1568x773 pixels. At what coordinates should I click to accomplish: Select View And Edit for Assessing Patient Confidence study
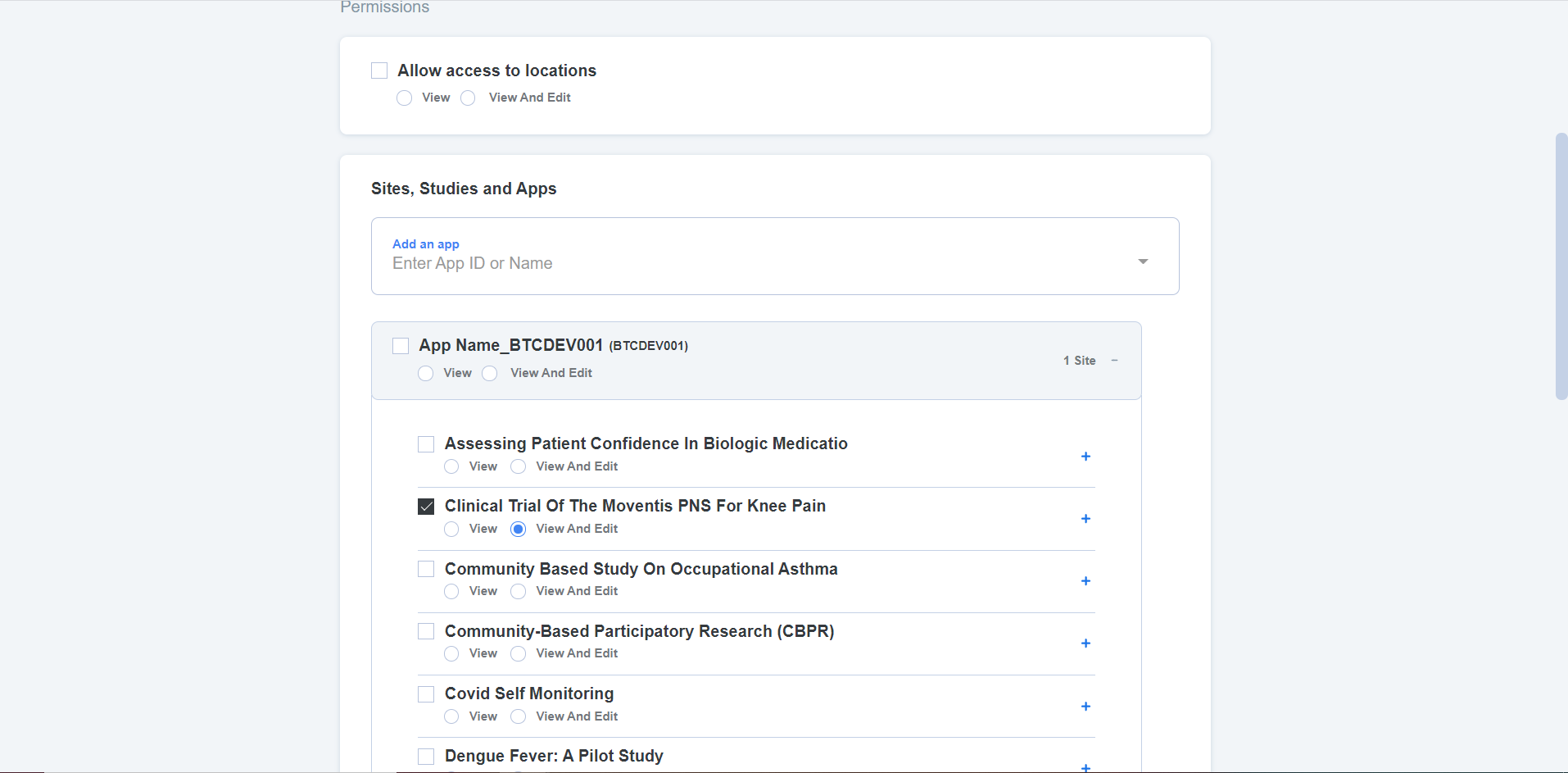518,466
